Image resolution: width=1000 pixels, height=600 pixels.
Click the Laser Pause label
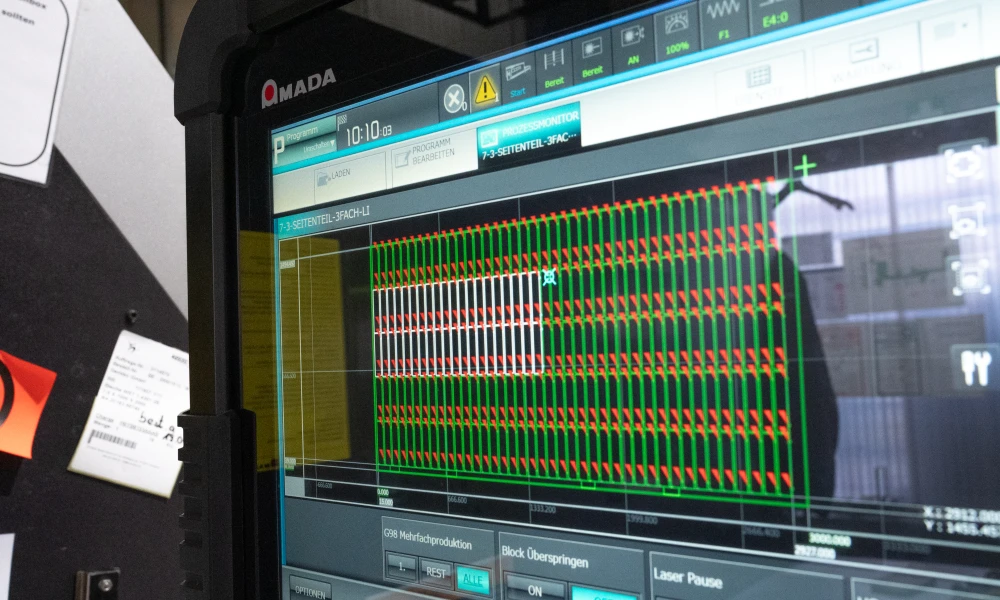[688, 578]
